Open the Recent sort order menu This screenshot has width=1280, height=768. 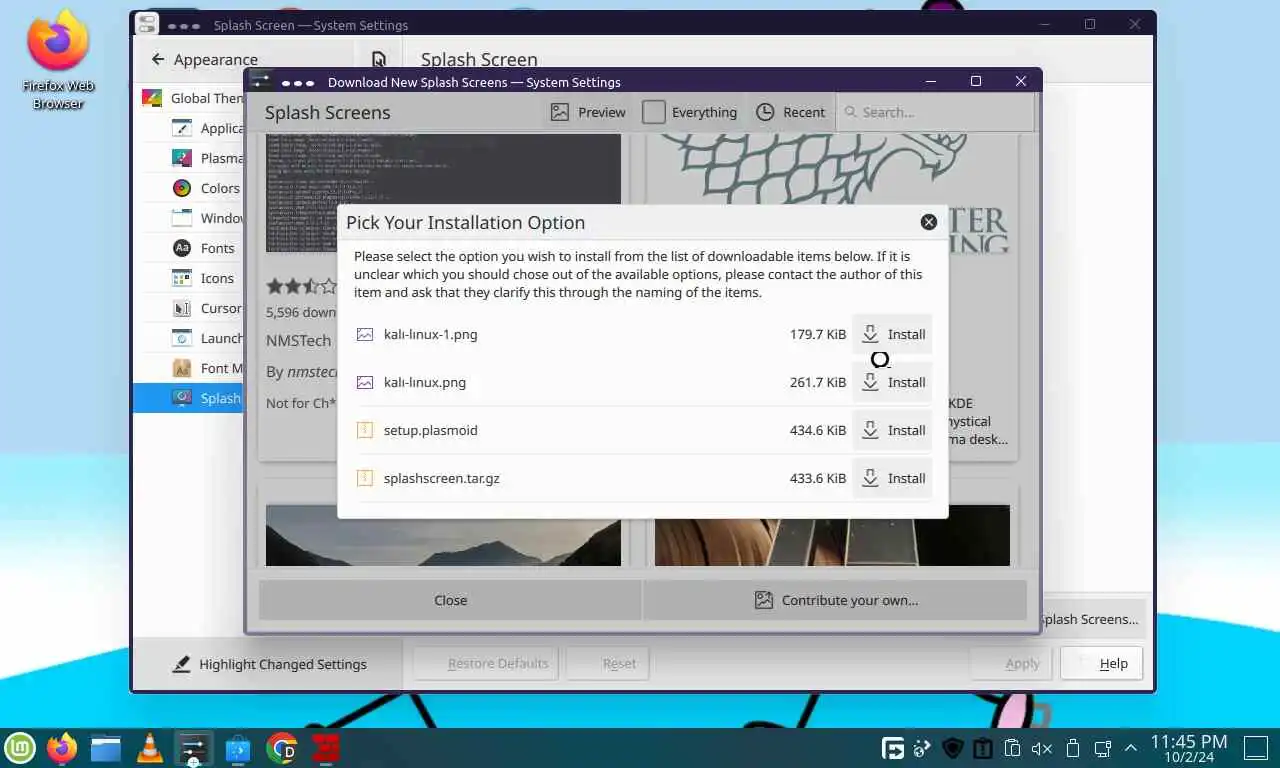[x=791, y=112]
